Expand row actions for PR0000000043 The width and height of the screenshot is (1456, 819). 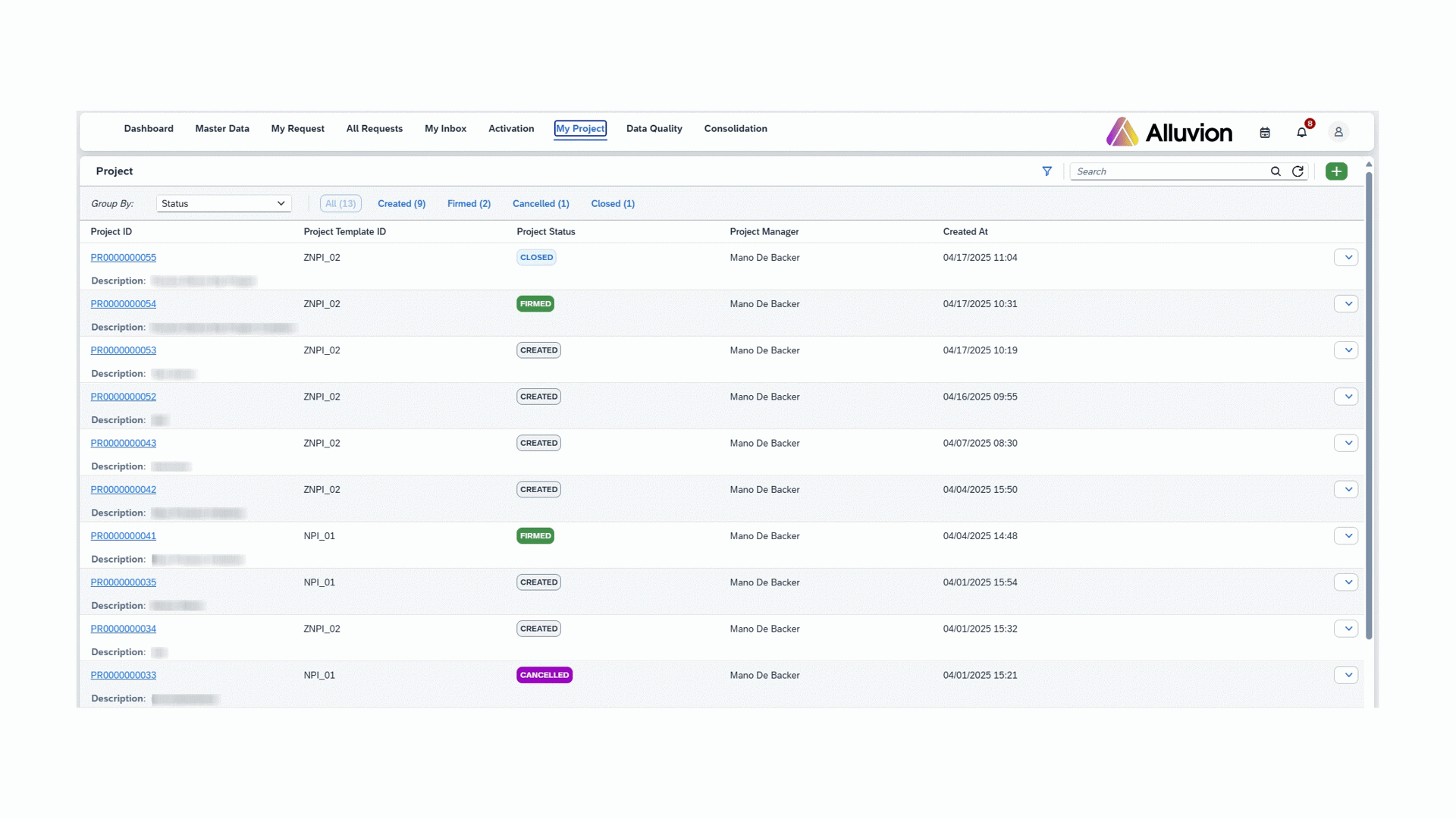(1346, 443)
